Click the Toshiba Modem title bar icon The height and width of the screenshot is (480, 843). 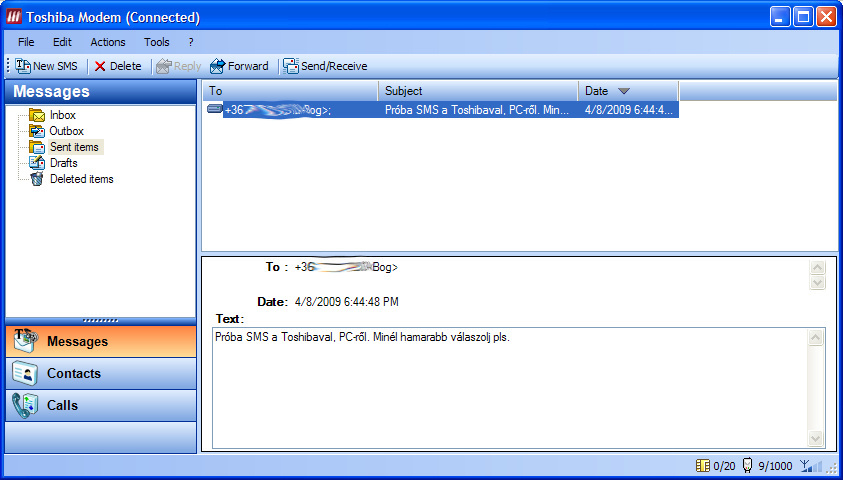click(x=14, y=17)
